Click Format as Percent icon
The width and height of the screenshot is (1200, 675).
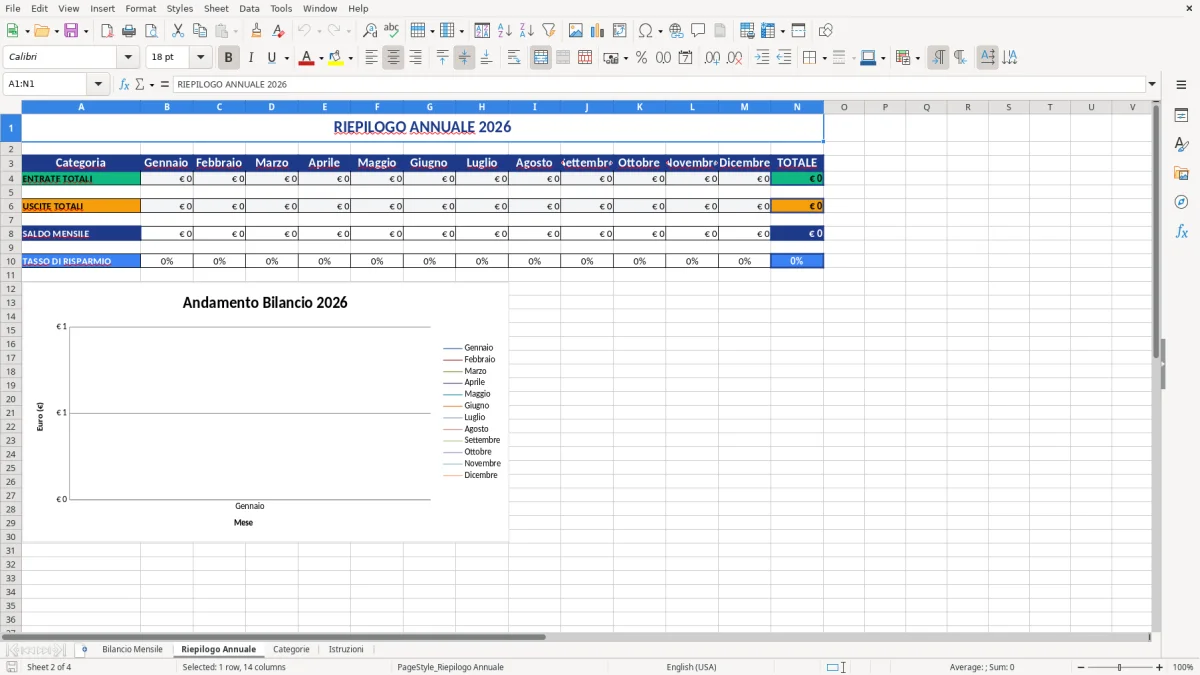642,58
